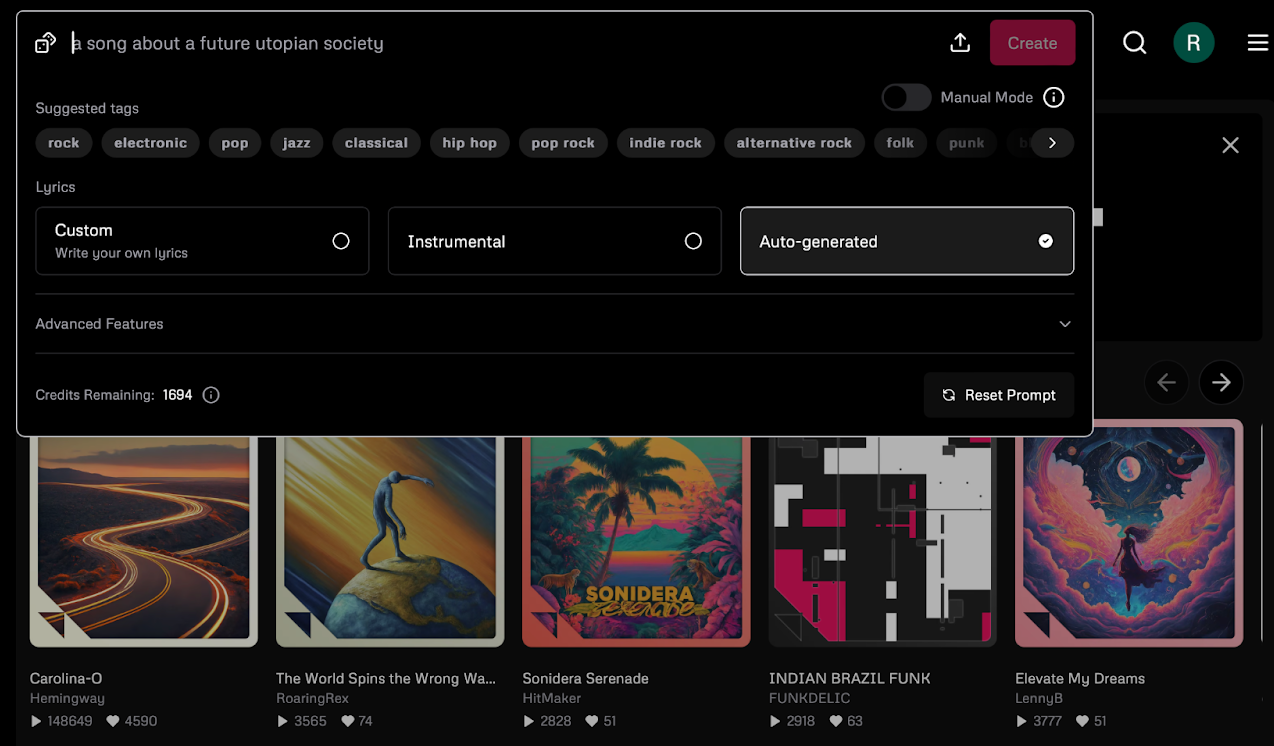This screenshot has height=746, width=1274.
Task: Click the upload/share icon beside Create
Action: coord(960,42)
